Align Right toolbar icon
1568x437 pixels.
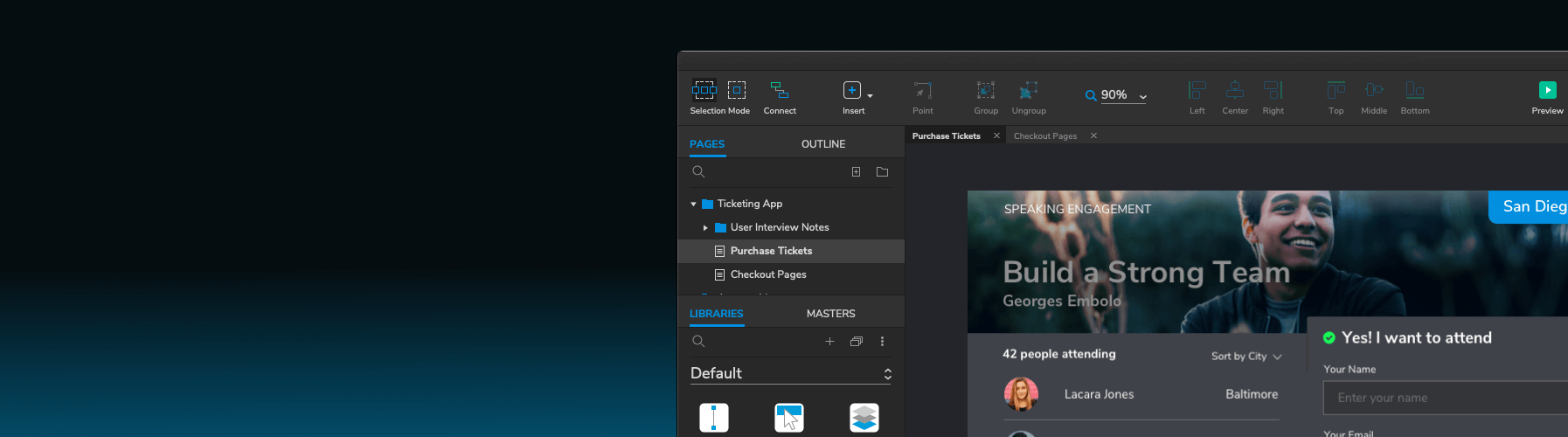(1273, 90)
